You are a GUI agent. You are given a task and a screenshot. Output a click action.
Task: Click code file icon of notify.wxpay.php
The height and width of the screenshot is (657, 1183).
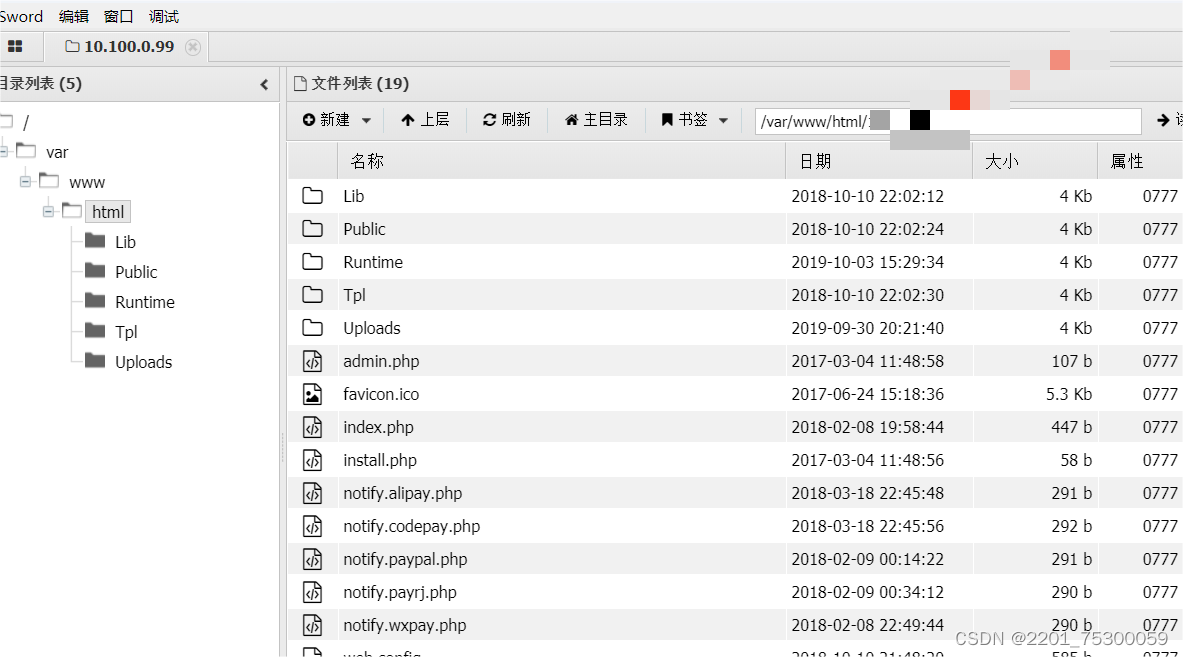pyautogui.click(x=312, y=625)
